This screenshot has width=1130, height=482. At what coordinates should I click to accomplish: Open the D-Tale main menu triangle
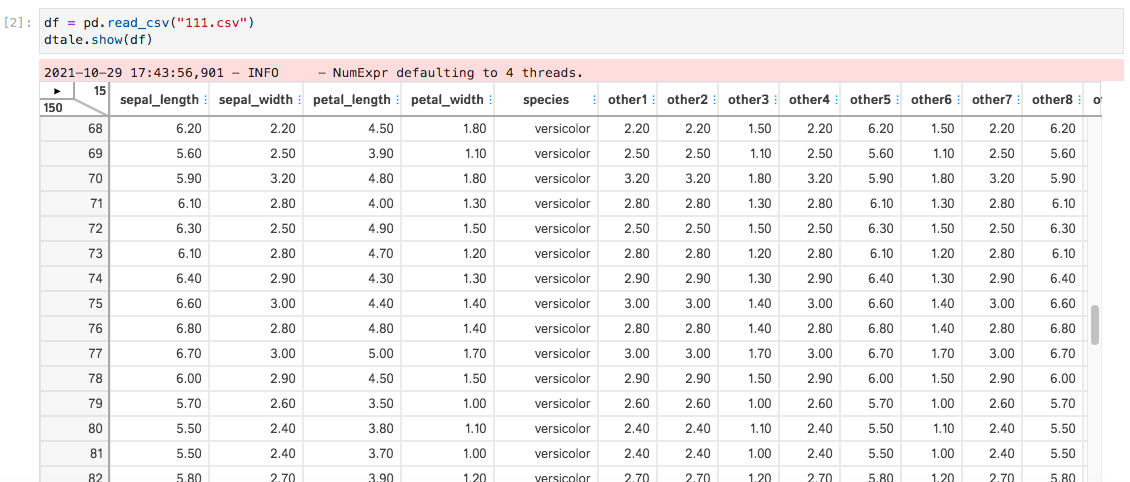click(x=58, y=92)
